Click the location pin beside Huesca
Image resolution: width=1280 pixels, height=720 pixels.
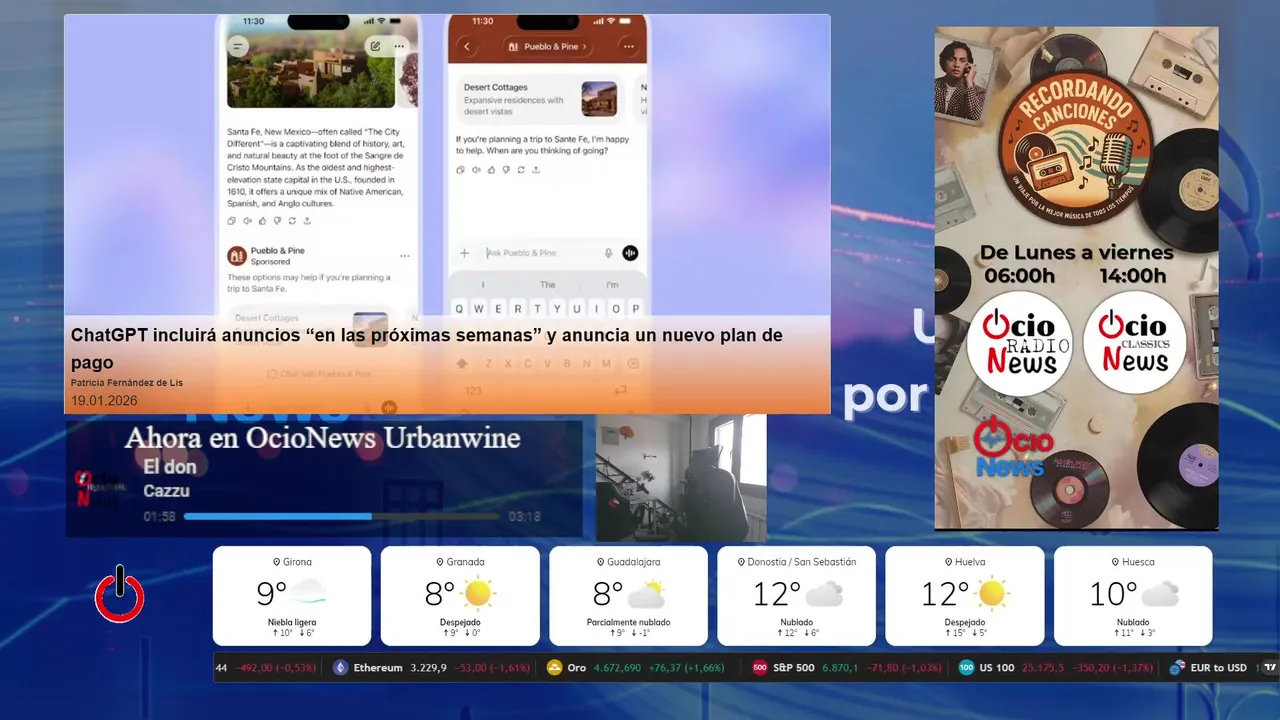click(x=1115, y=562)
